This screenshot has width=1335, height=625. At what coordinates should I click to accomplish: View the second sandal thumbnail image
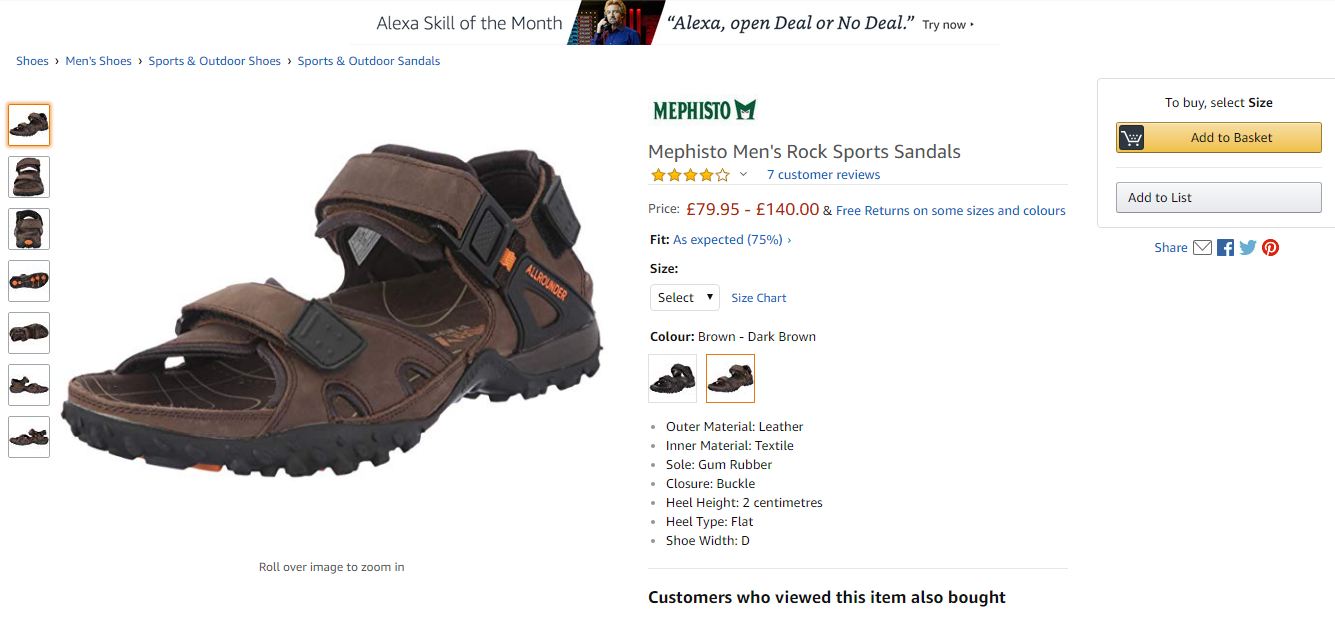tap(29, 177)
